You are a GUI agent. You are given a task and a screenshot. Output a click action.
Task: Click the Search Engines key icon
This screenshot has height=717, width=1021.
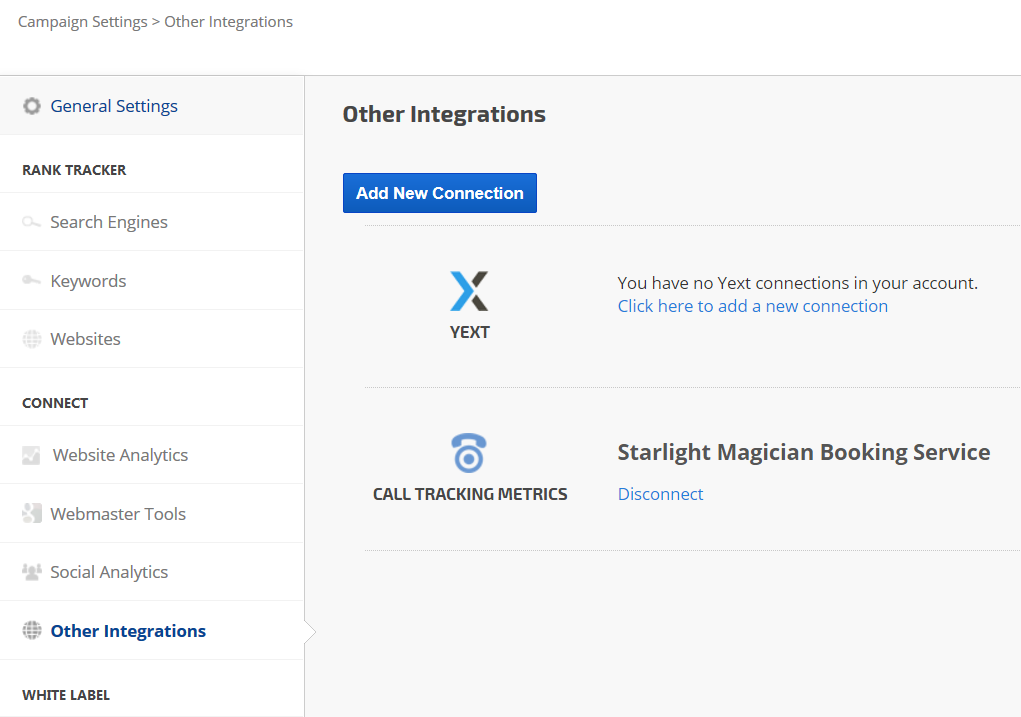click(x=32, y=222)
